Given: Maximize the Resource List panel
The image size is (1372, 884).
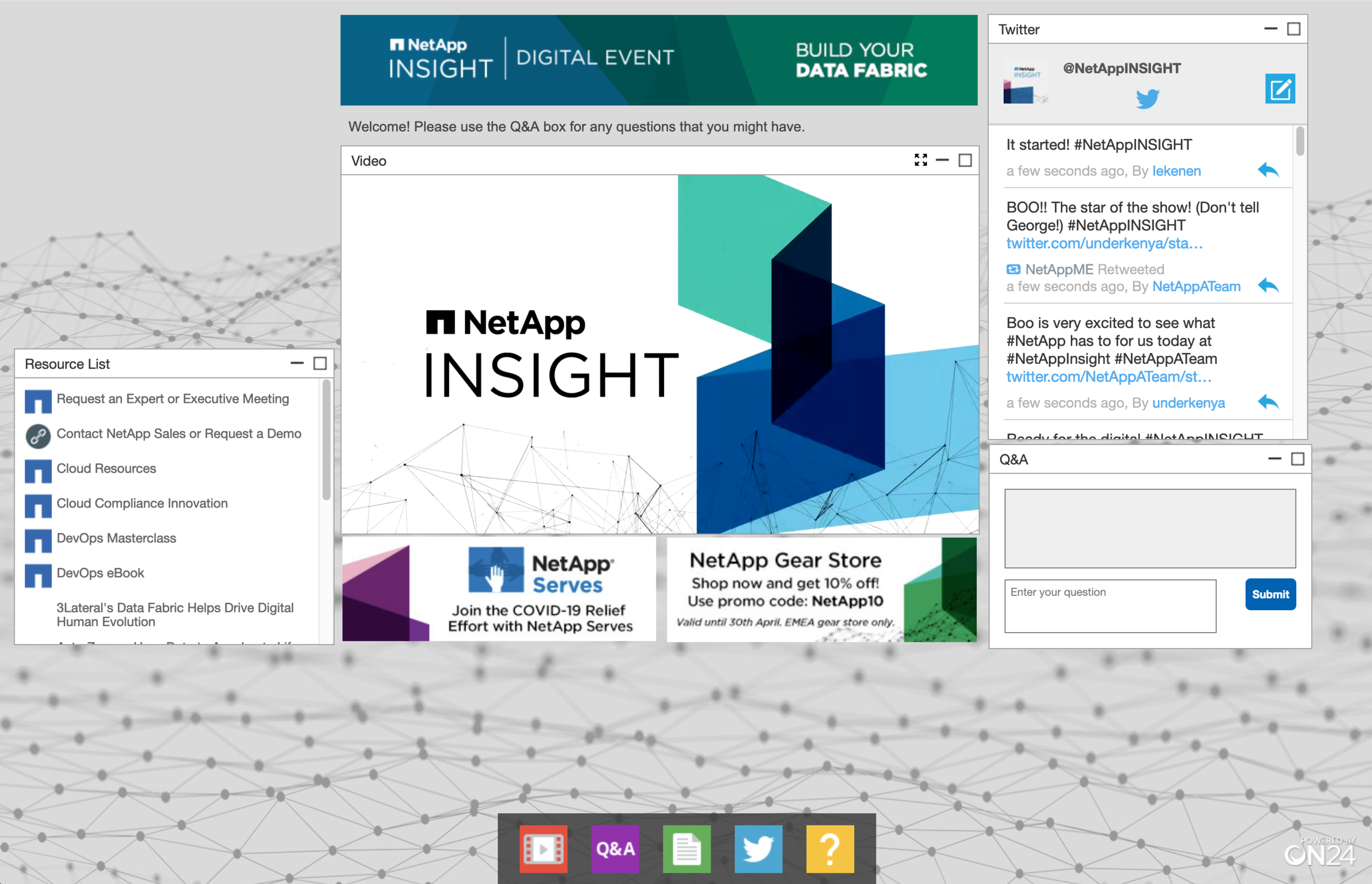Looking at the screenshot, I should tap(320, 363).
